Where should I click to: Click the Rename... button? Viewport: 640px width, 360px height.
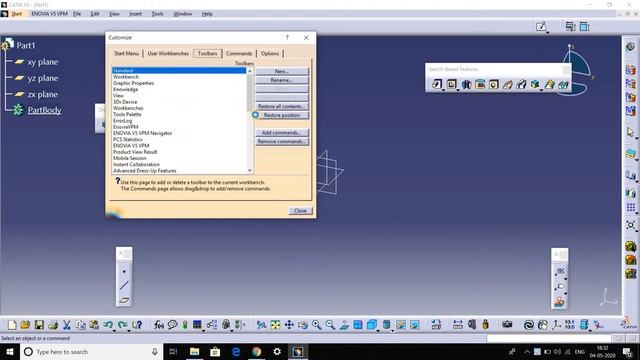coord(282,80)
